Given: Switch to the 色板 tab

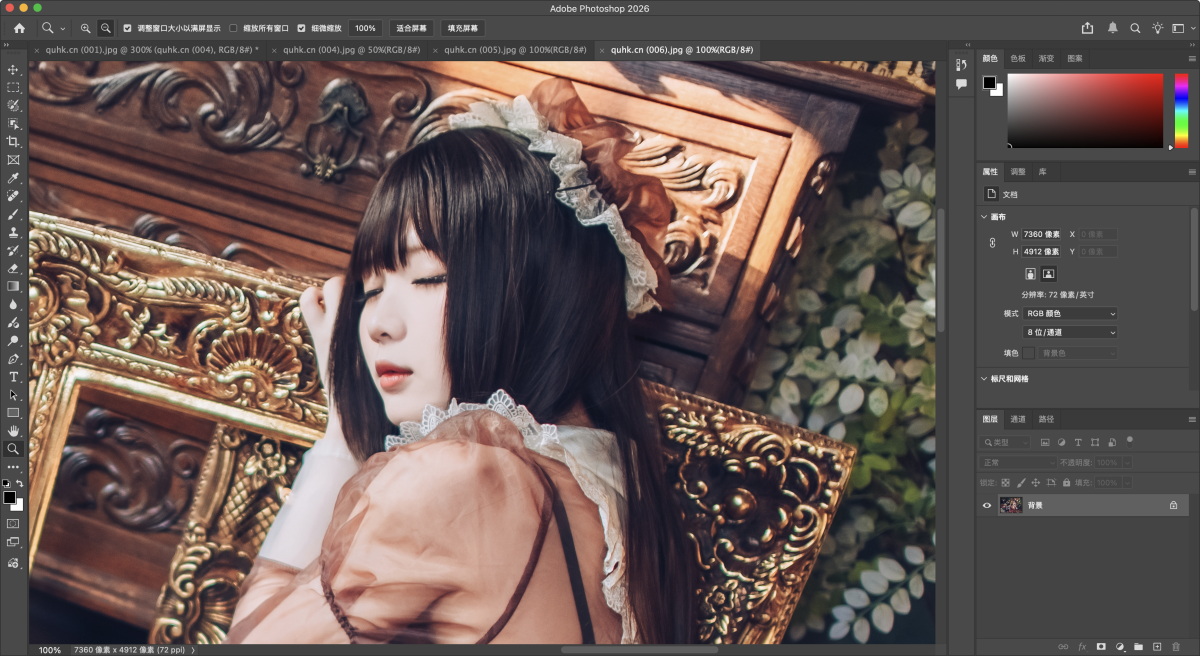Looking at the screenshot, I should click(x=1018, y=58).
